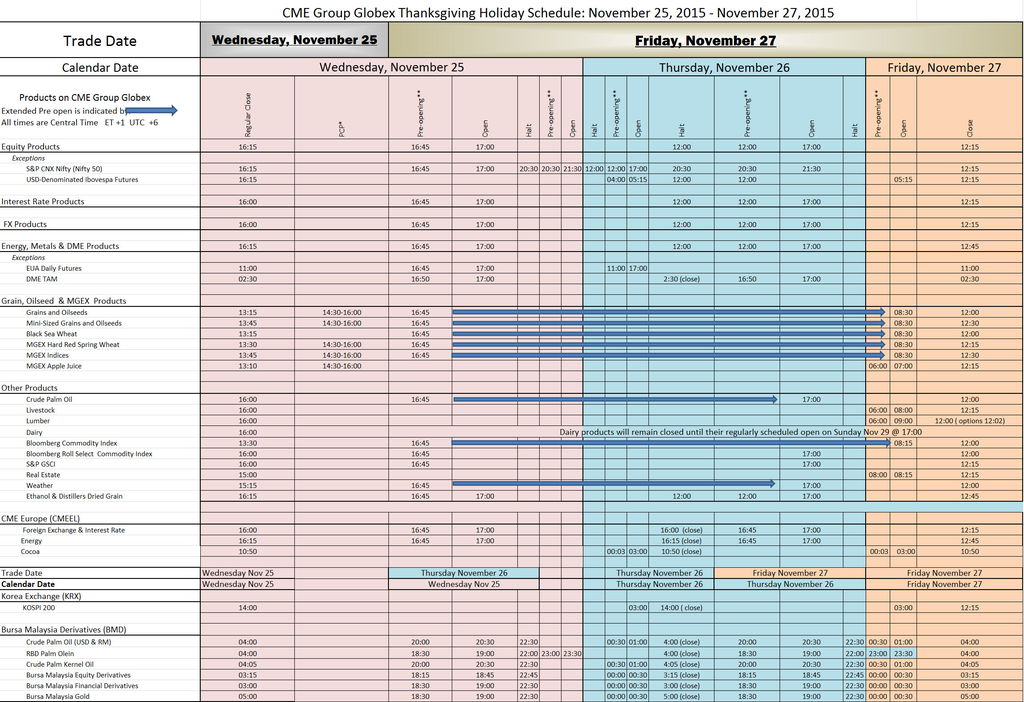Select "Mini-Sized Grains and Oilseeds" row label
The image size is (1024, 702).
tap(74, 323)
